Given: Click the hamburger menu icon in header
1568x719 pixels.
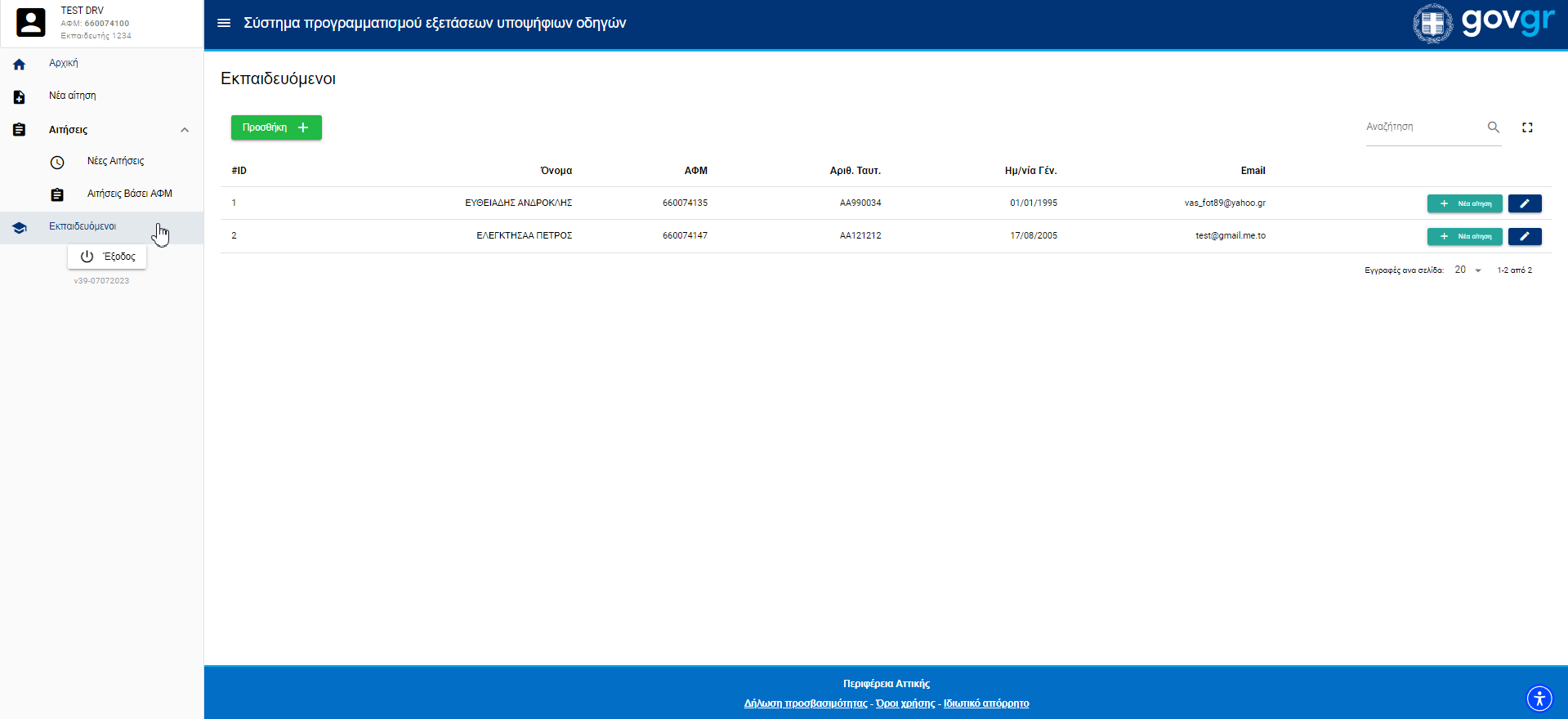Looking at the screenshot, I should (224, 23).
